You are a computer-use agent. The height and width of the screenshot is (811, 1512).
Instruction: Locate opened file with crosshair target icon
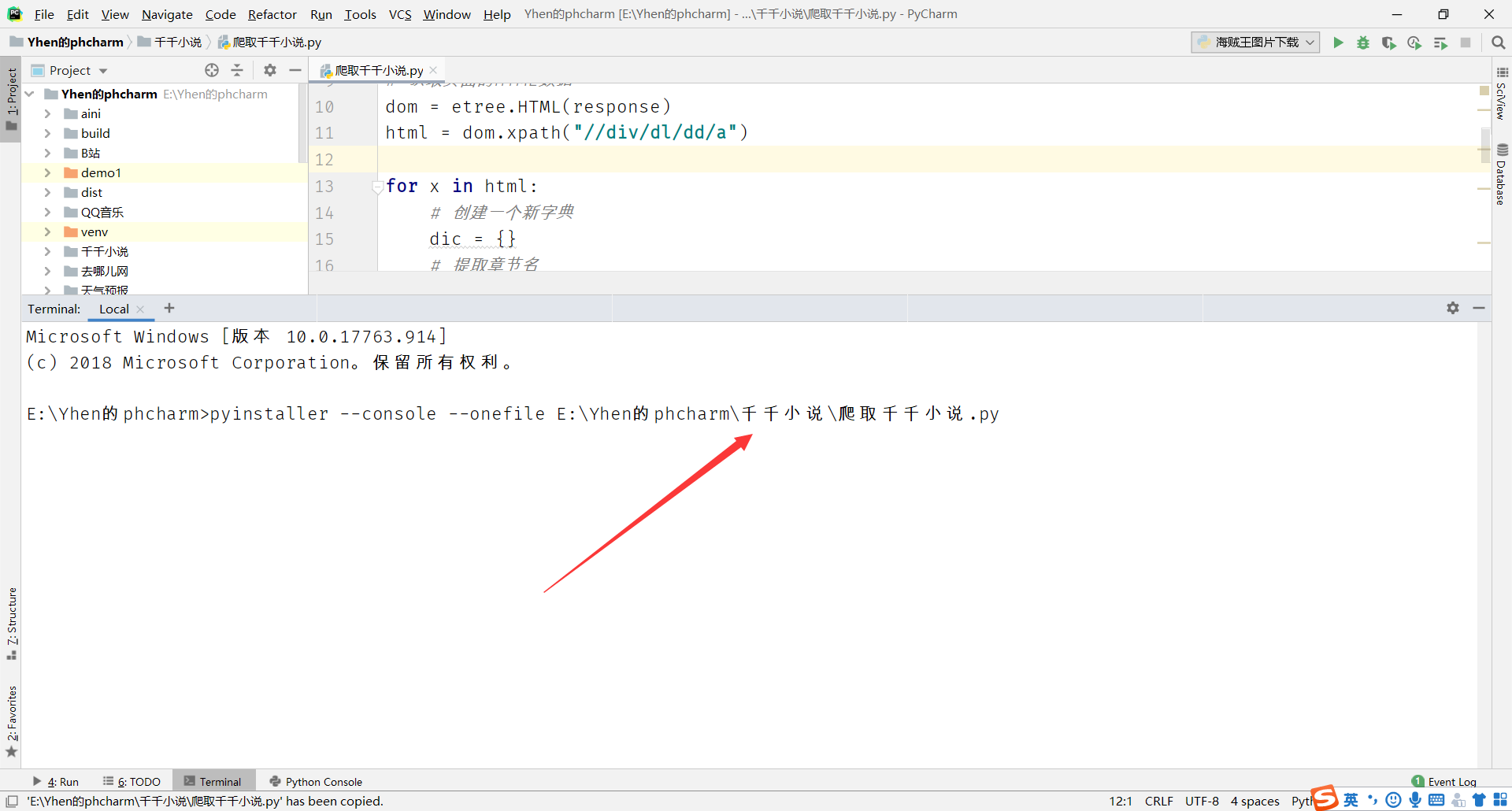pyautogui.click(x=212, y=70)
